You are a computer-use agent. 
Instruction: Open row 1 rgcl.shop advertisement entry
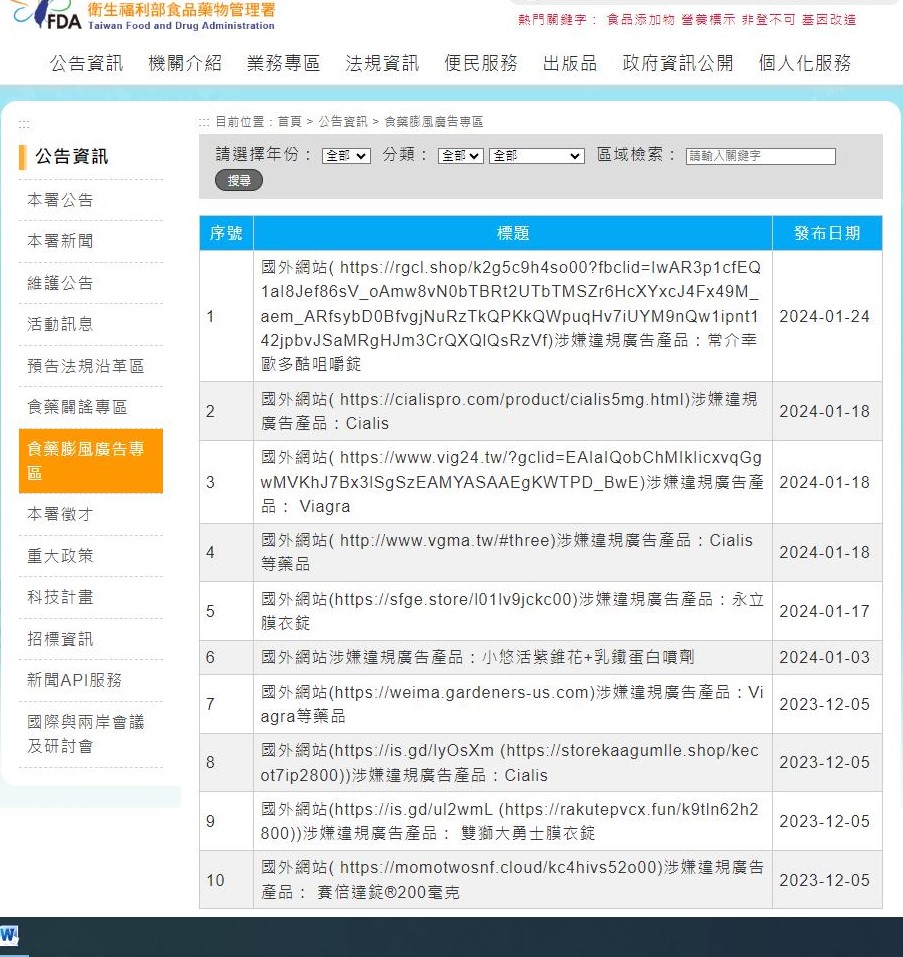point(511,316)
